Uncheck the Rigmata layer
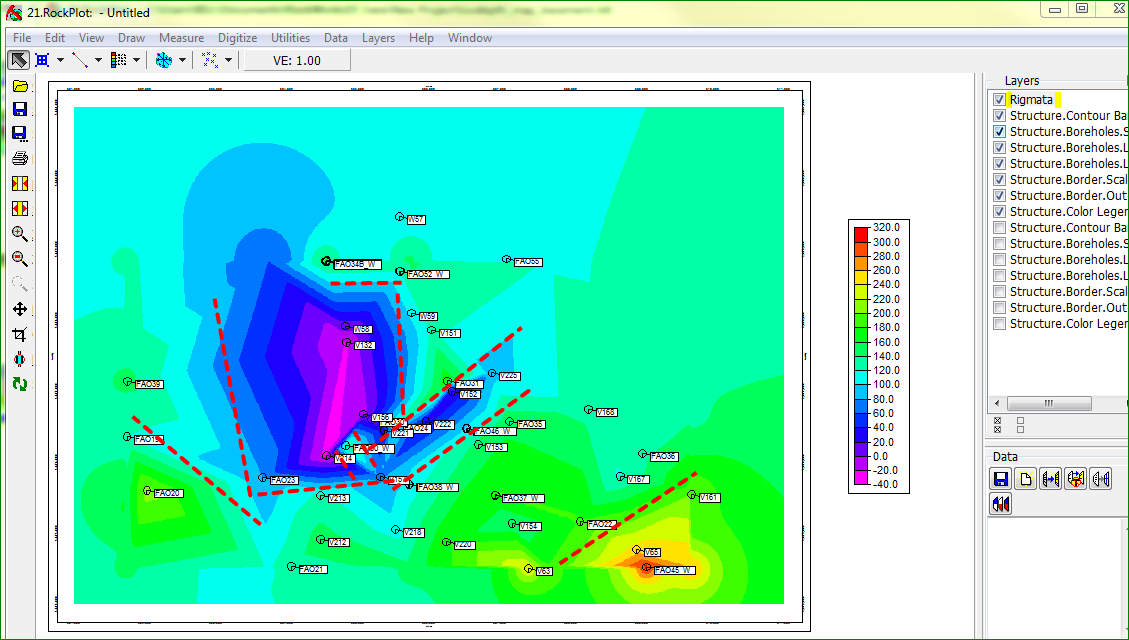The image size is (1129, 640). (999, 99)
